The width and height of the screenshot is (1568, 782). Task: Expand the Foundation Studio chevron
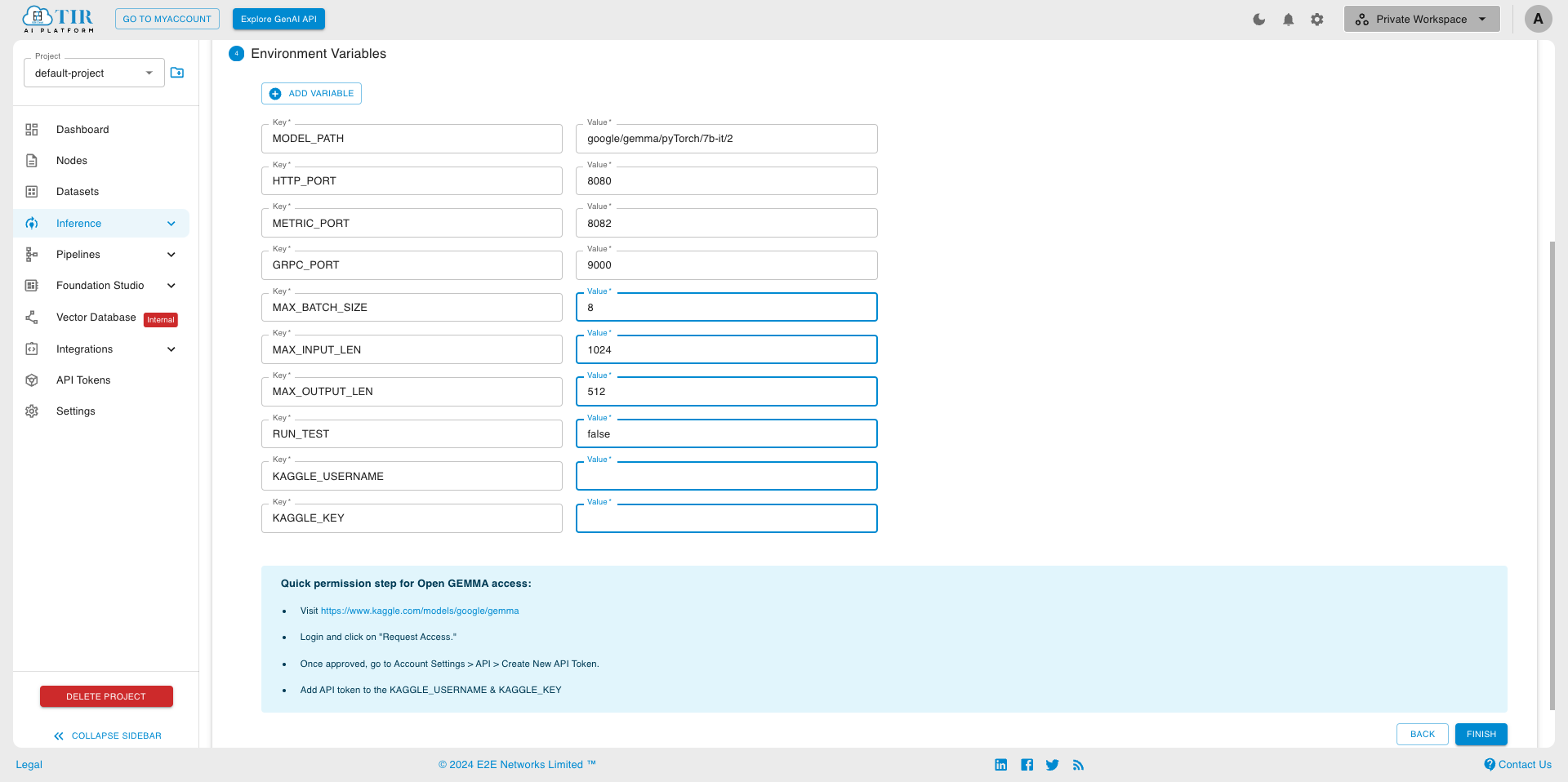[171, 286]
